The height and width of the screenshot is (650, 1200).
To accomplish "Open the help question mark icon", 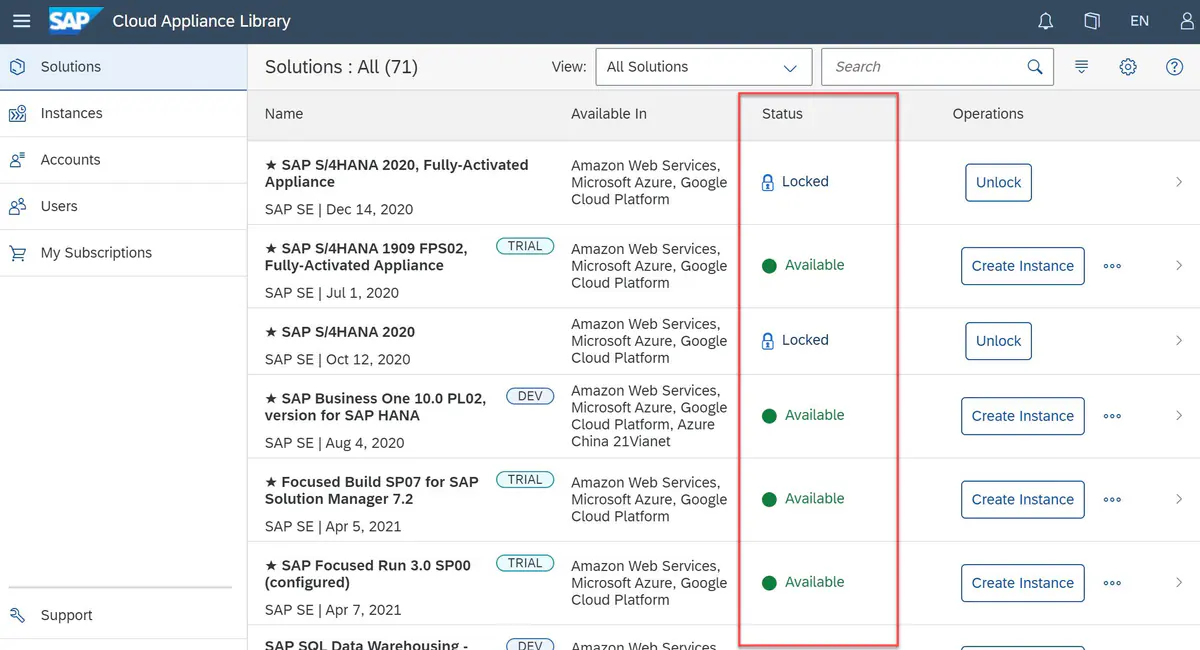I will pyautogui.click(x=1175, y=67).
